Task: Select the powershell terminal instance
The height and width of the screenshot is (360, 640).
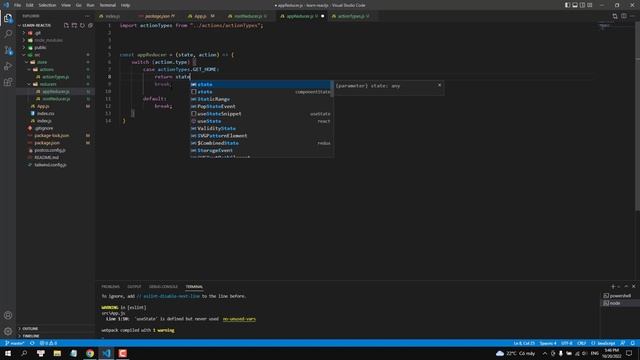Action: [617, 296]
